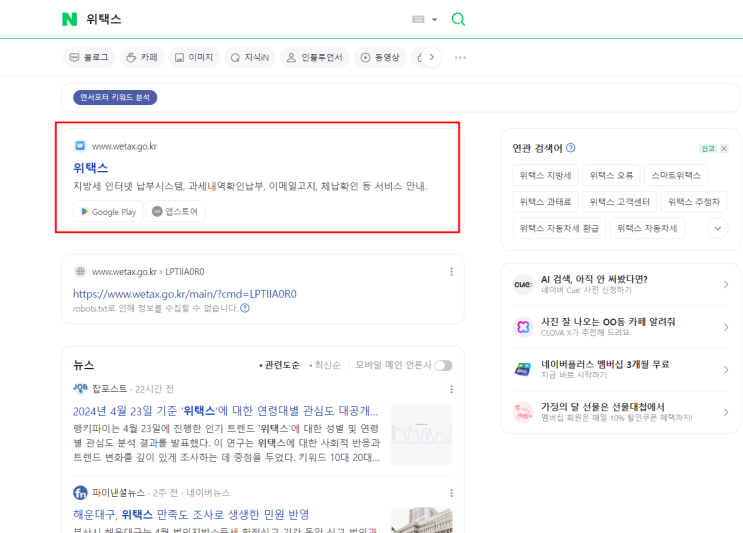This screenshot has height=533, width=743.
Task: Open the 해운대구 위택스 만족도 article
Action: [191, 515]
